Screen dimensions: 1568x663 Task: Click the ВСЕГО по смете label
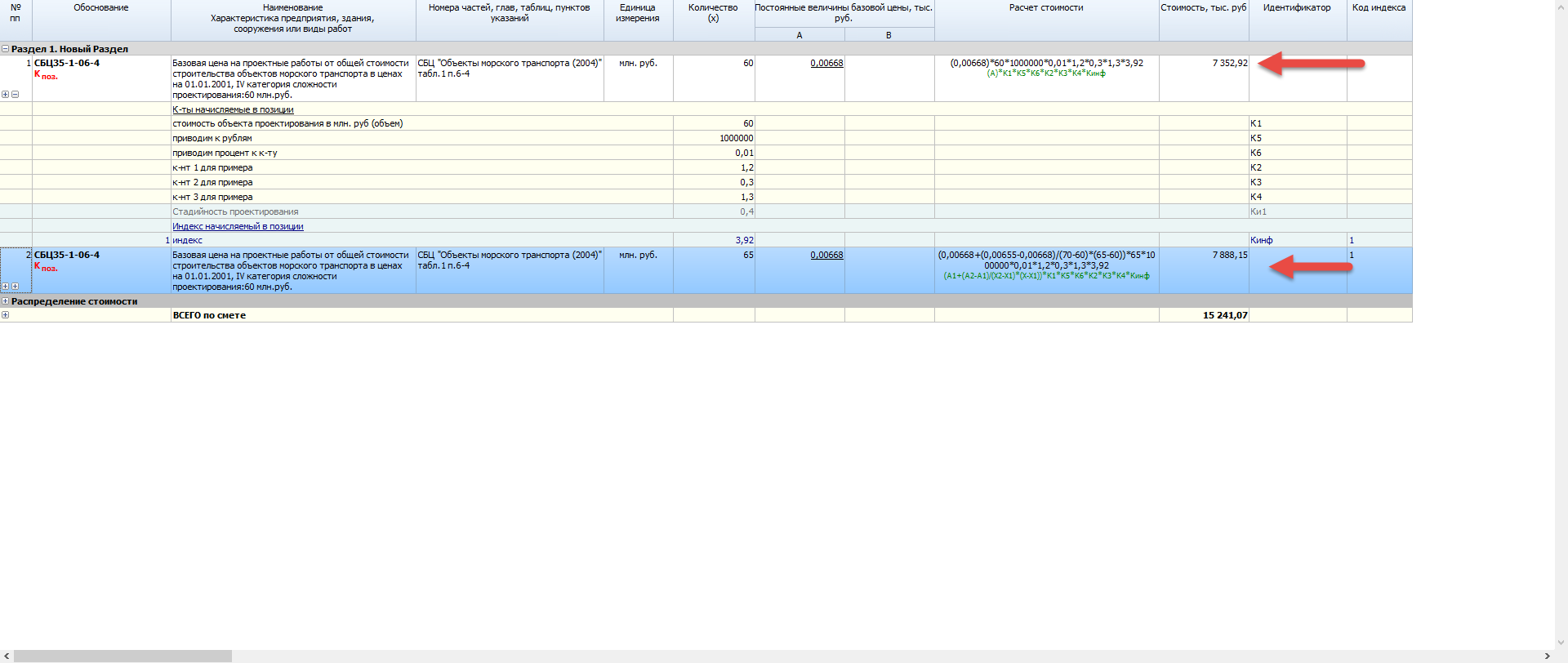pyautogui.click(x=209, y=315)
